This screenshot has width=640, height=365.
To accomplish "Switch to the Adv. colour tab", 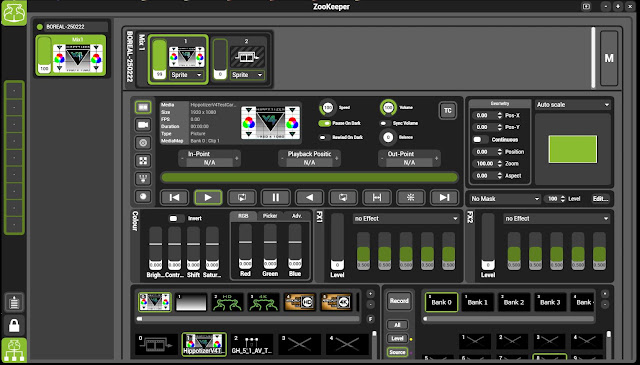I will pos(297,216).
